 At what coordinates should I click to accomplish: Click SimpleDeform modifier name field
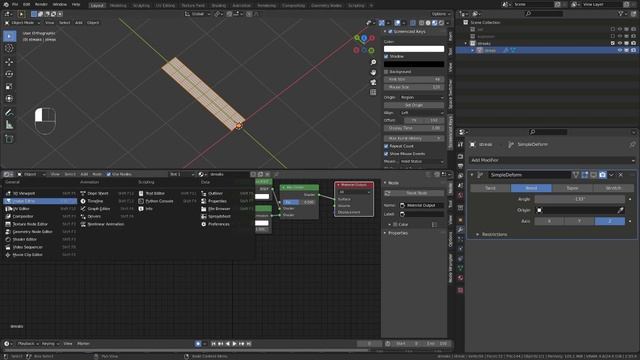pyautogui.click(x=530, y=175)
